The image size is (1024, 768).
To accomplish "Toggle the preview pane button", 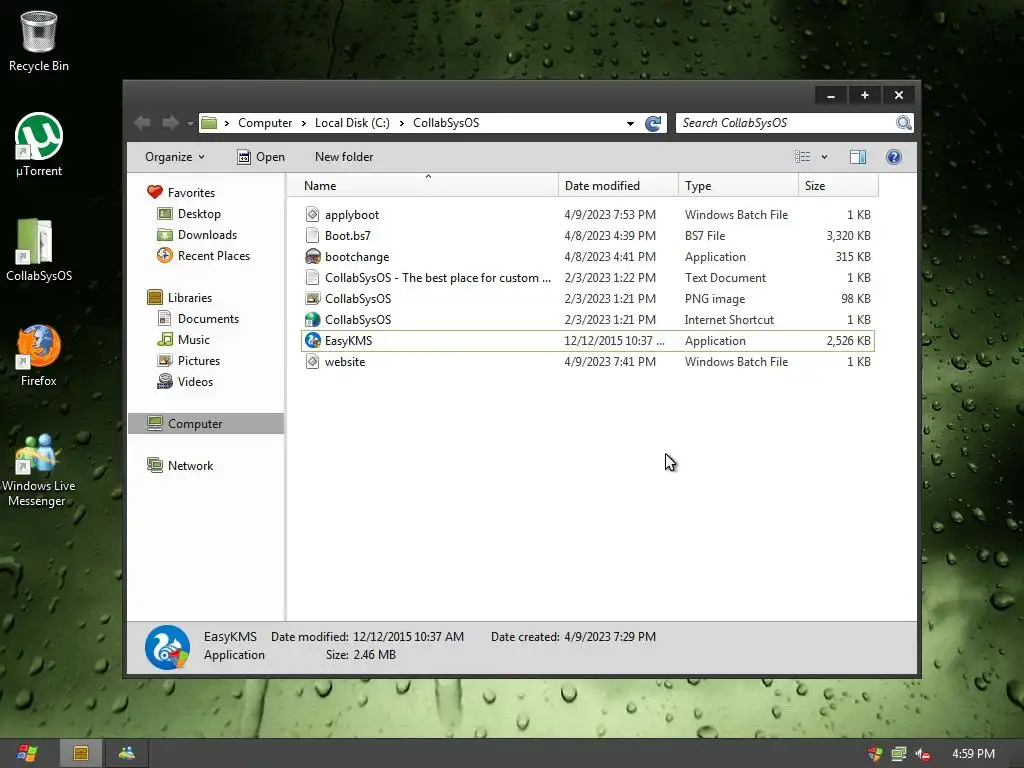I will (x=858, y=157).
